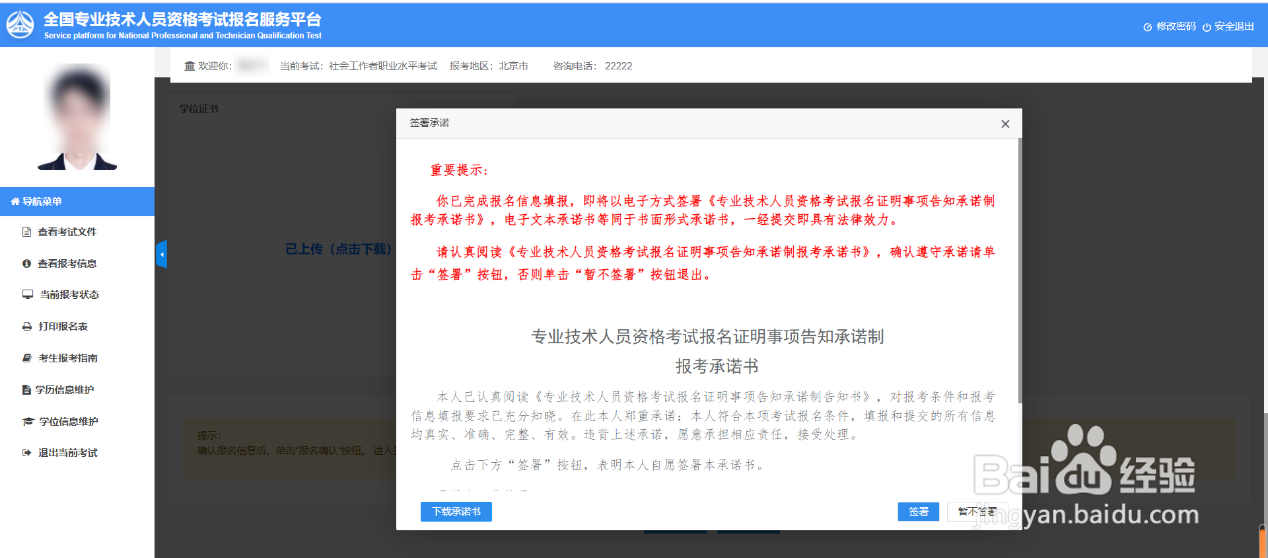Click the document icon beside 查看考试文件
Screen dimensions: 1268x558
[x=27, y=232]
